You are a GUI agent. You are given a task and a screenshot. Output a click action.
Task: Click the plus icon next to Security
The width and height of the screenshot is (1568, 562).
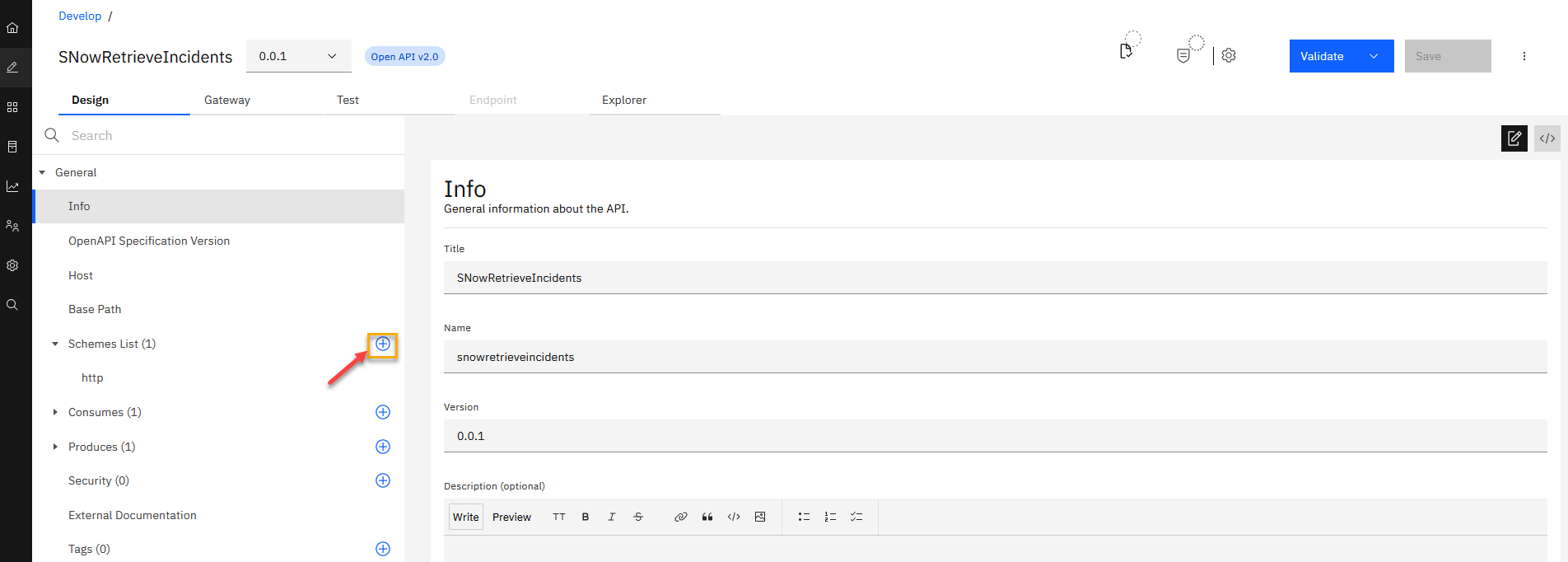(x=383, y=480)
